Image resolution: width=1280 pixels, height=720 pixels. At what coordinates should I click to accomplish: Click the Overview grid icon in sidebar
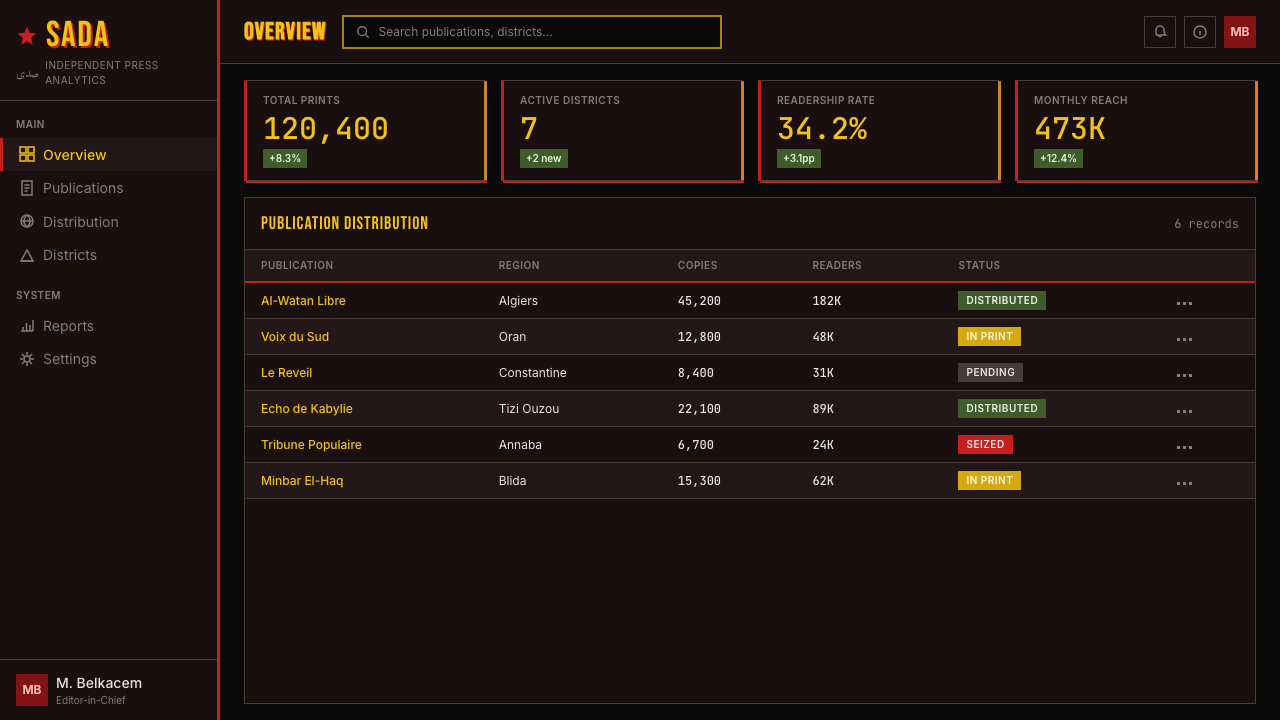click(27, 154)
